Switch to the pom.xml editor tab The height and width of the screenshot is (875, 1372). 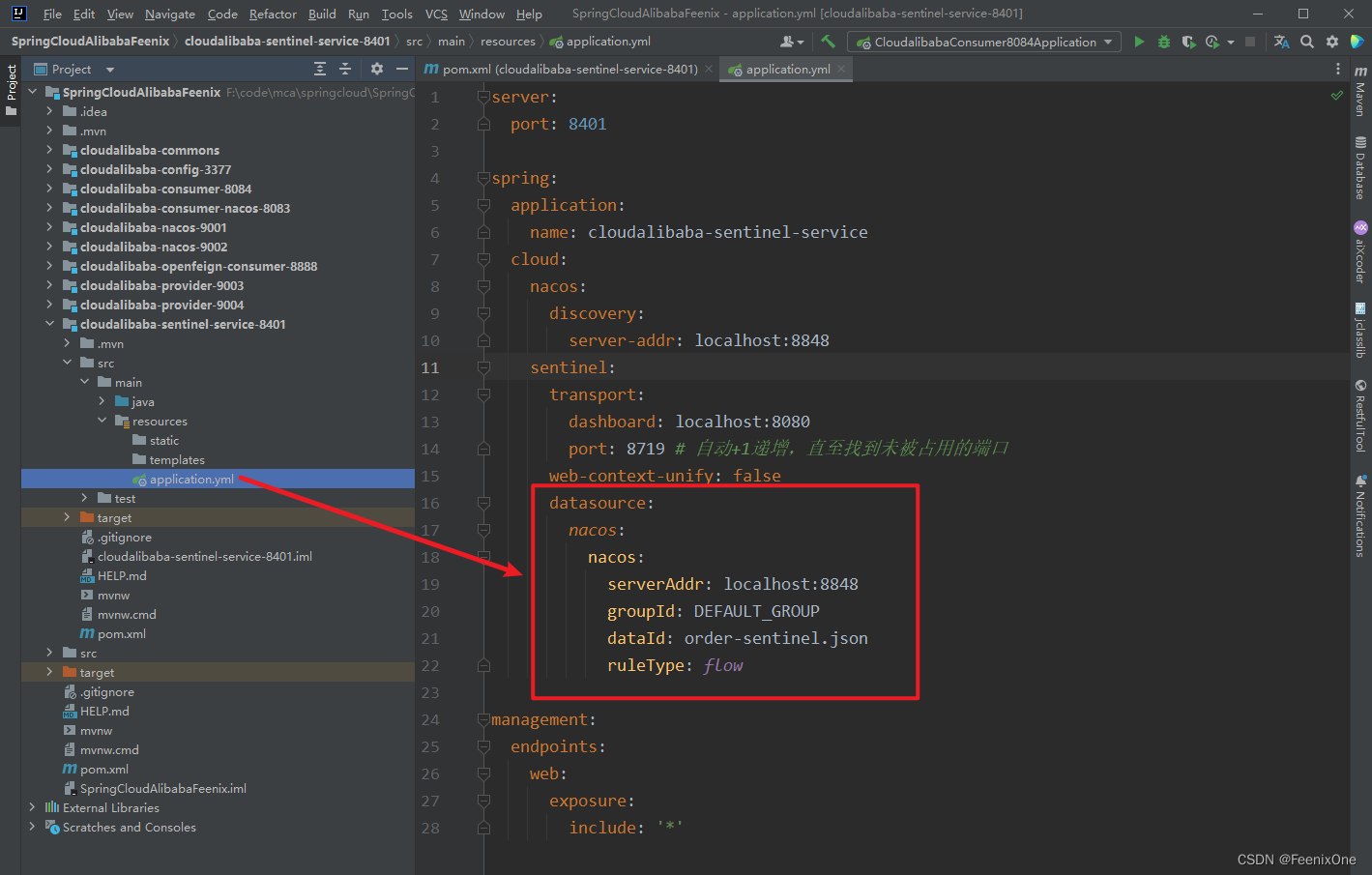tap(569, 69)
